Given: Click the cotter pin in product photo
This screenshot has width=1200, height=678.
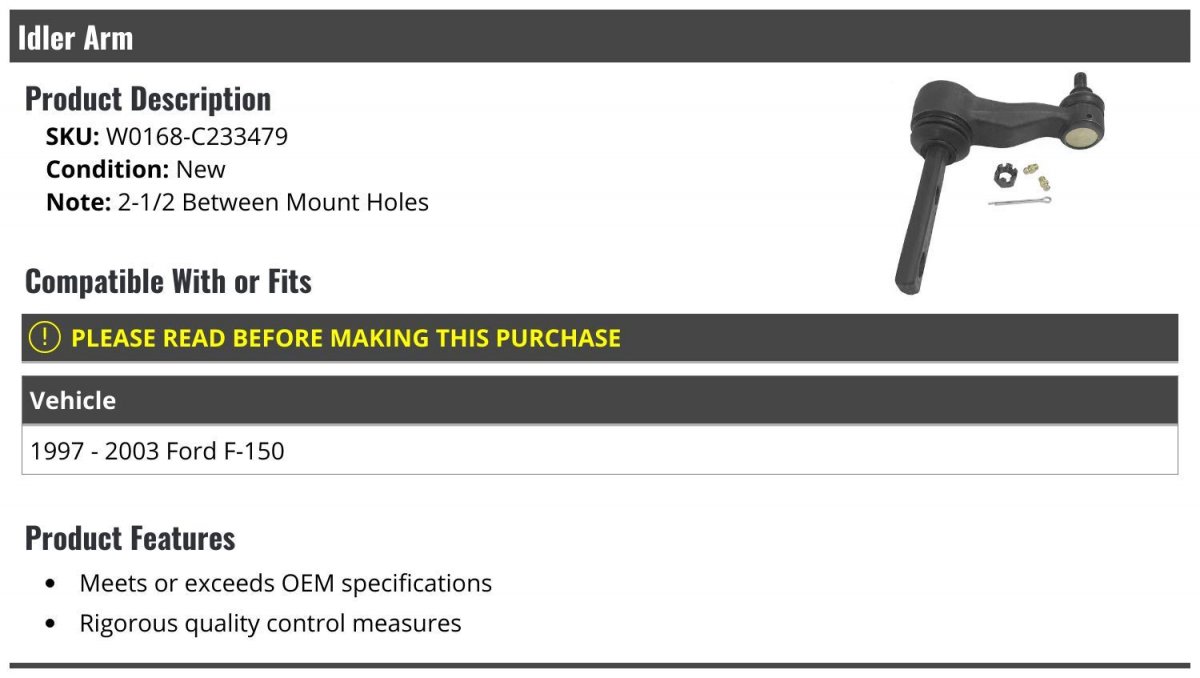Looking at the screenshot, I should pos(1020,201).
